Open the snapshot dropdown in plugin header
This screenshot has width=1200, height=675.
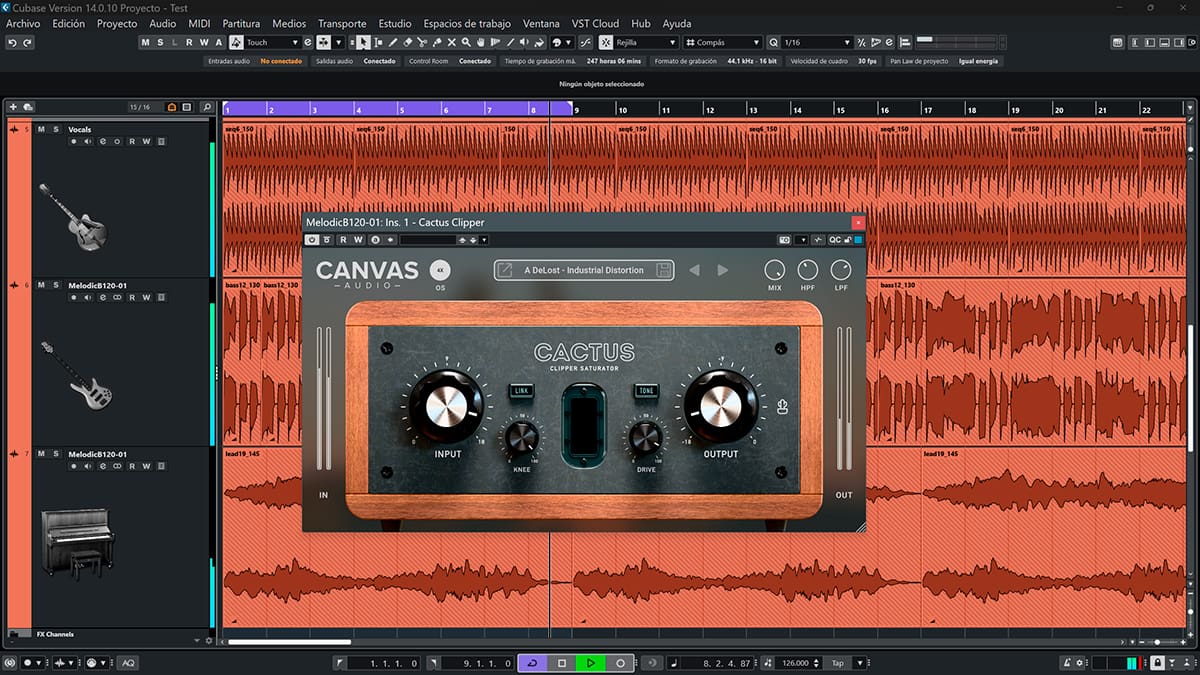(802, 240)
